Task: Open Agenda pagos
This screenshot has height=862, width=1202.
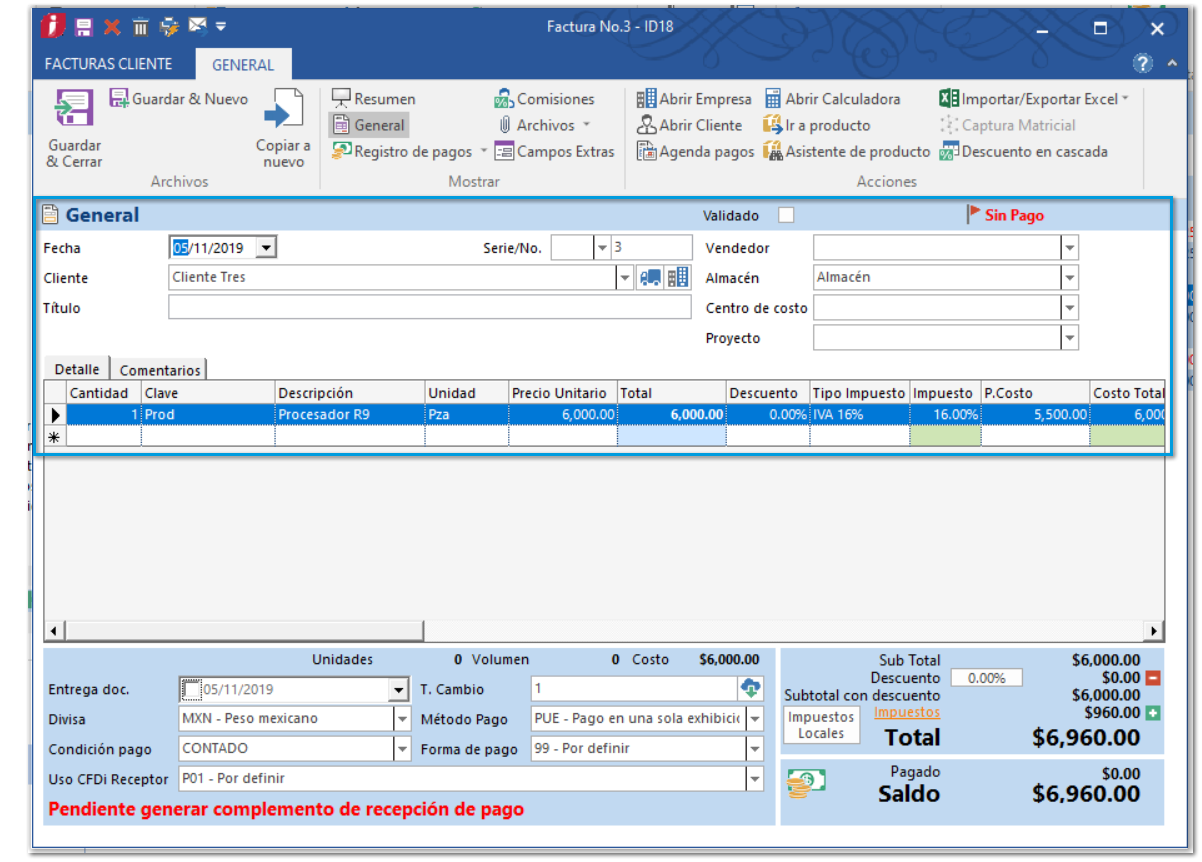Action: coord(696,152)
